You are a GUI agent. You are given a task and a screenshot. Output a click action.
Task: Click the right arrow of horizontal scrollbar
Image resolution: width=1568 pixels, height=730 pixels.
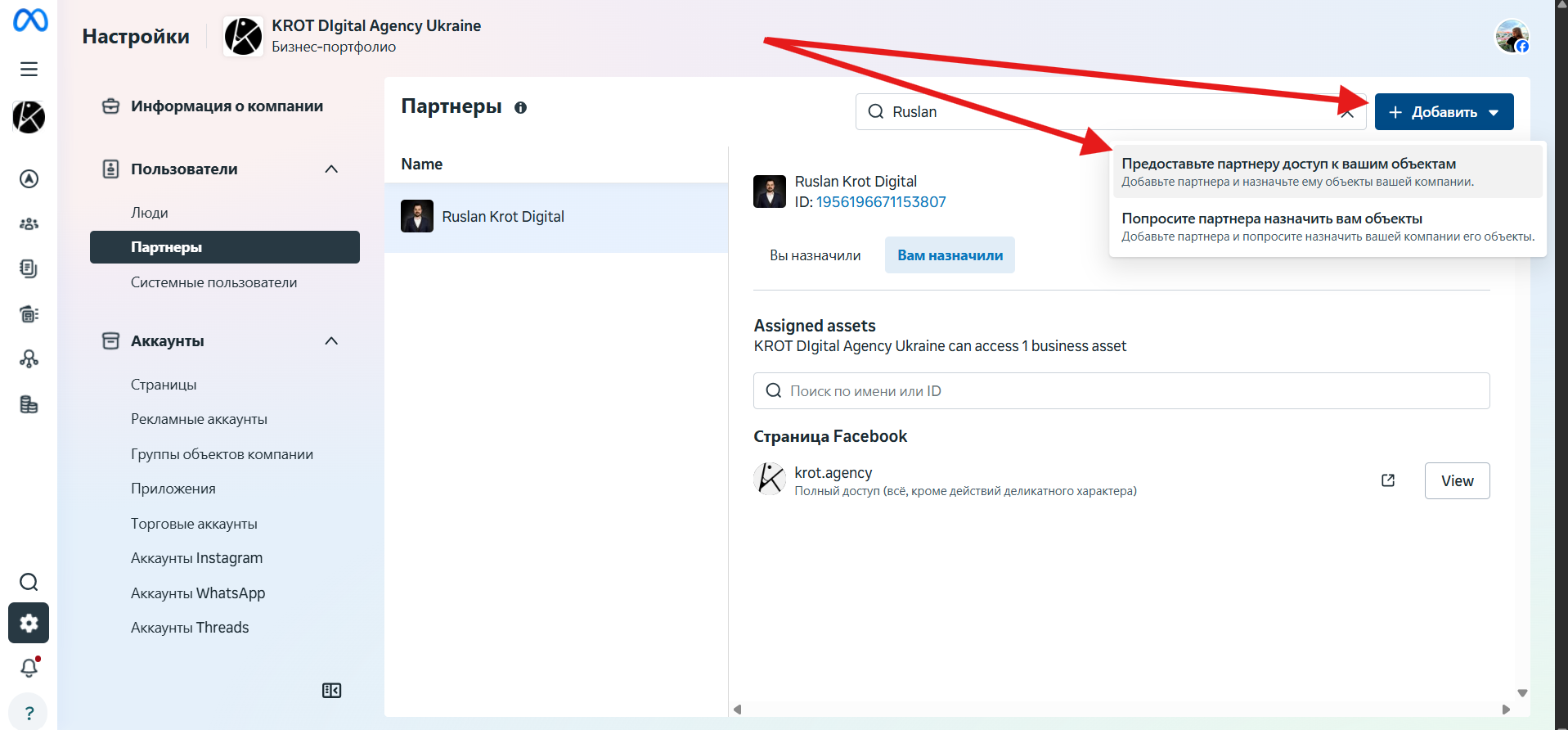point(1506,710)
